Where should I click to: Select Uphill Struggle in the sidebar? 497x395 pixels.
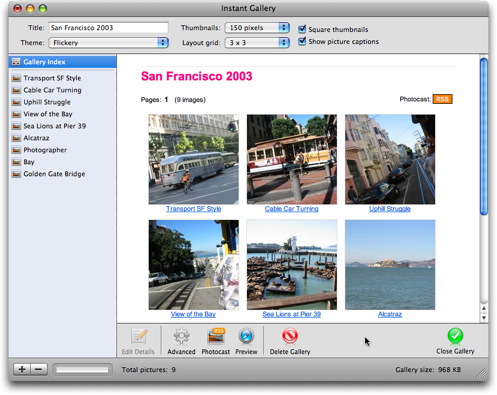coord(63,102)
